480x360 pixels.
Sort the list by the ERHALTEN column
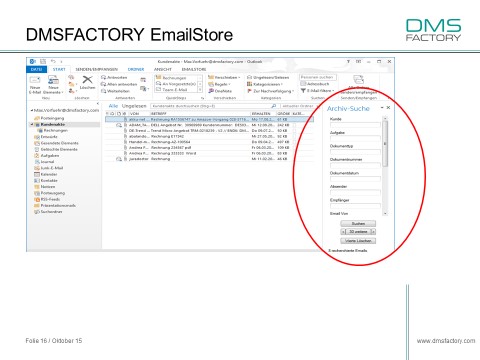coord(263,114)
